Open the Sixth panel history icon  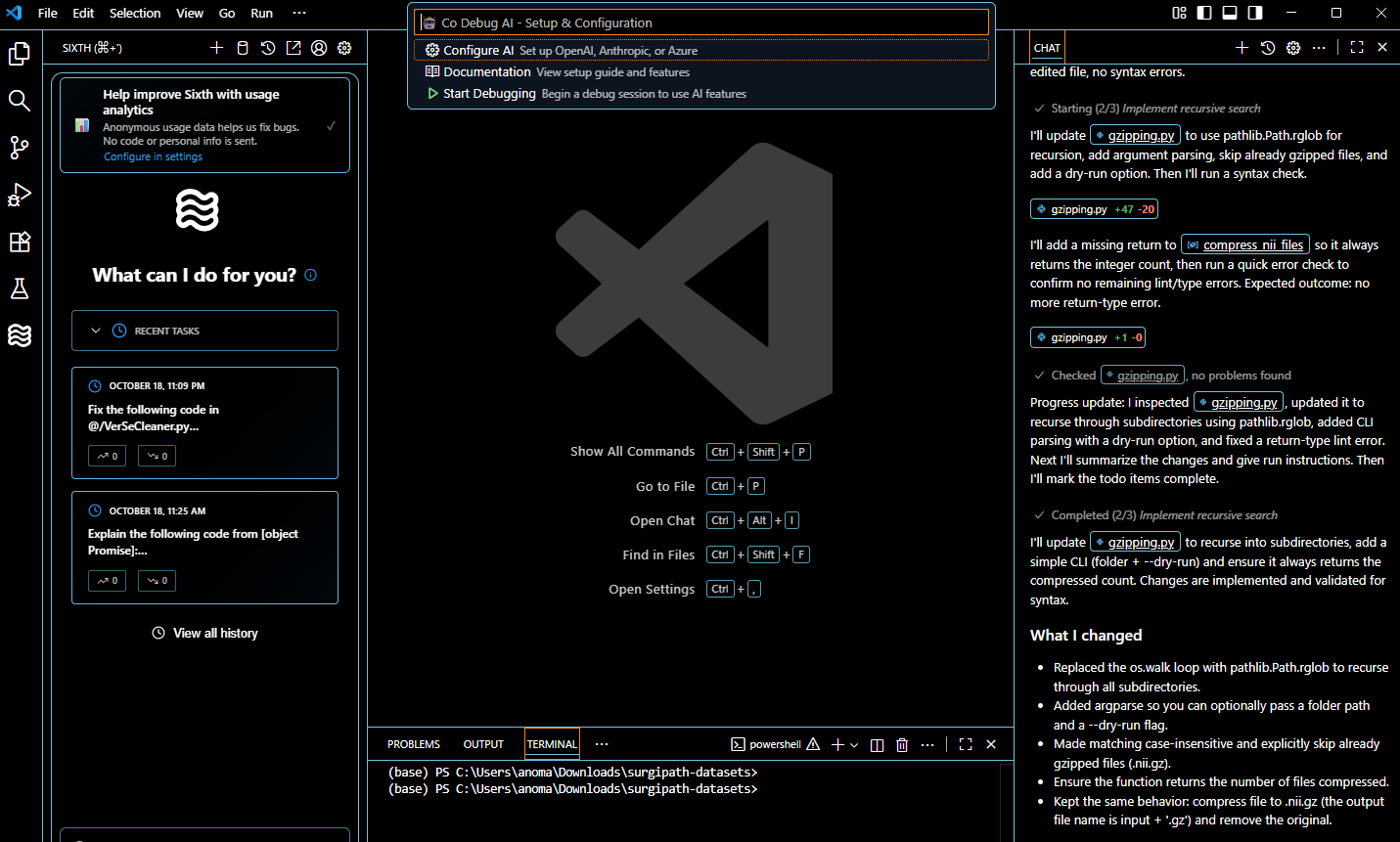(268, 48)
